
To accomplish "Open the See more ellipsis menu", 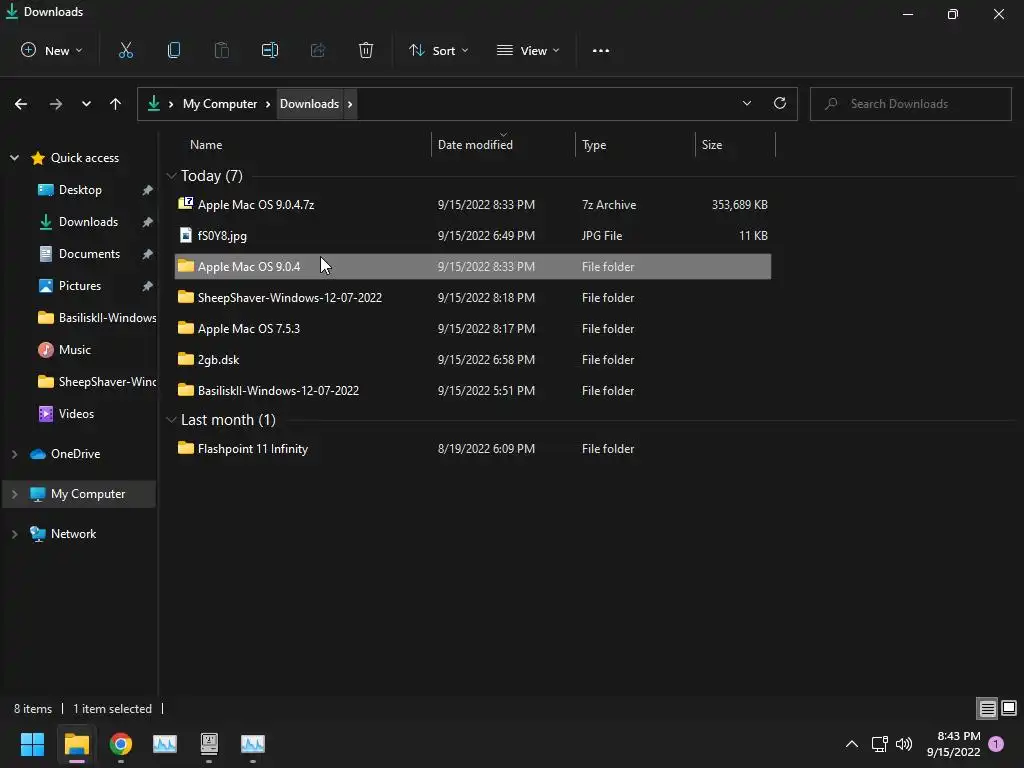I will tap(600, 50).
